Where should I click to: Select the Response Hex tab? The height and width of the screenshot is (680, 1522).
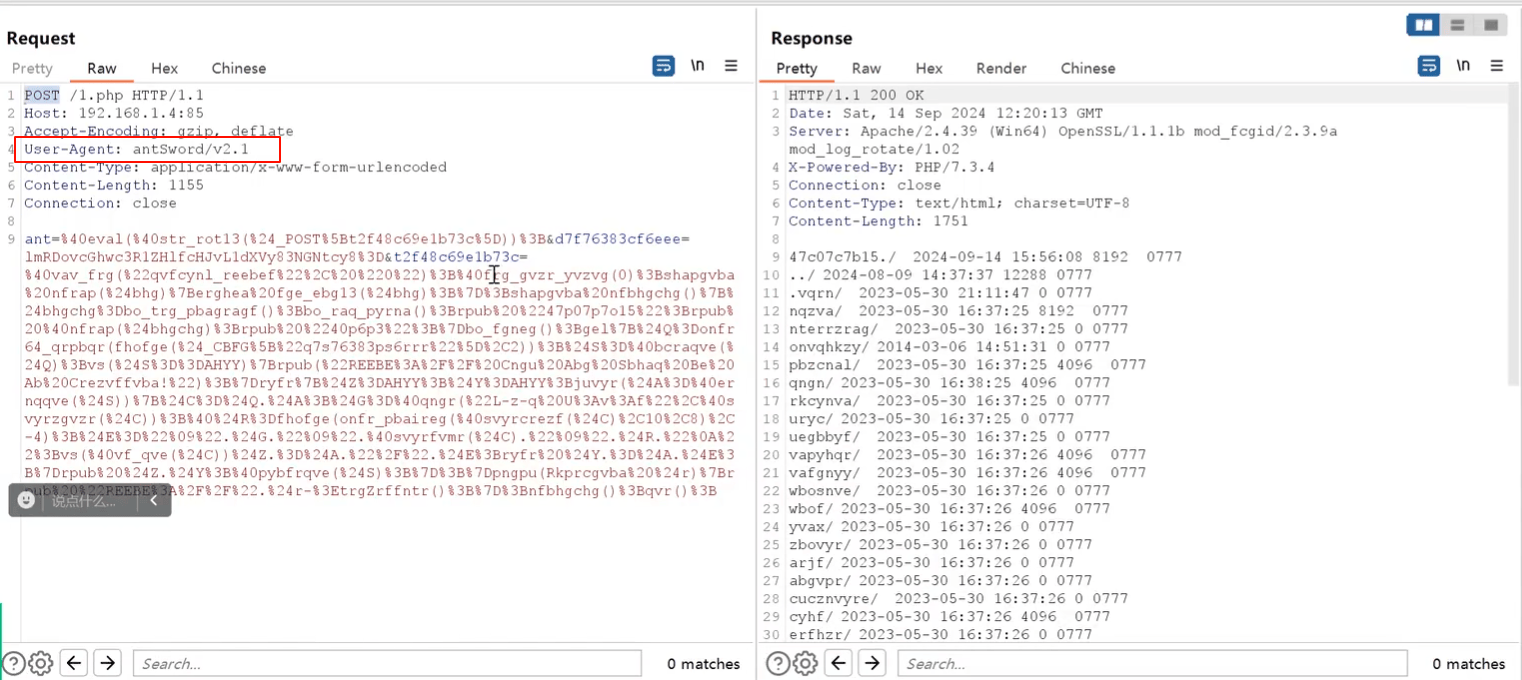pos(929,68)
